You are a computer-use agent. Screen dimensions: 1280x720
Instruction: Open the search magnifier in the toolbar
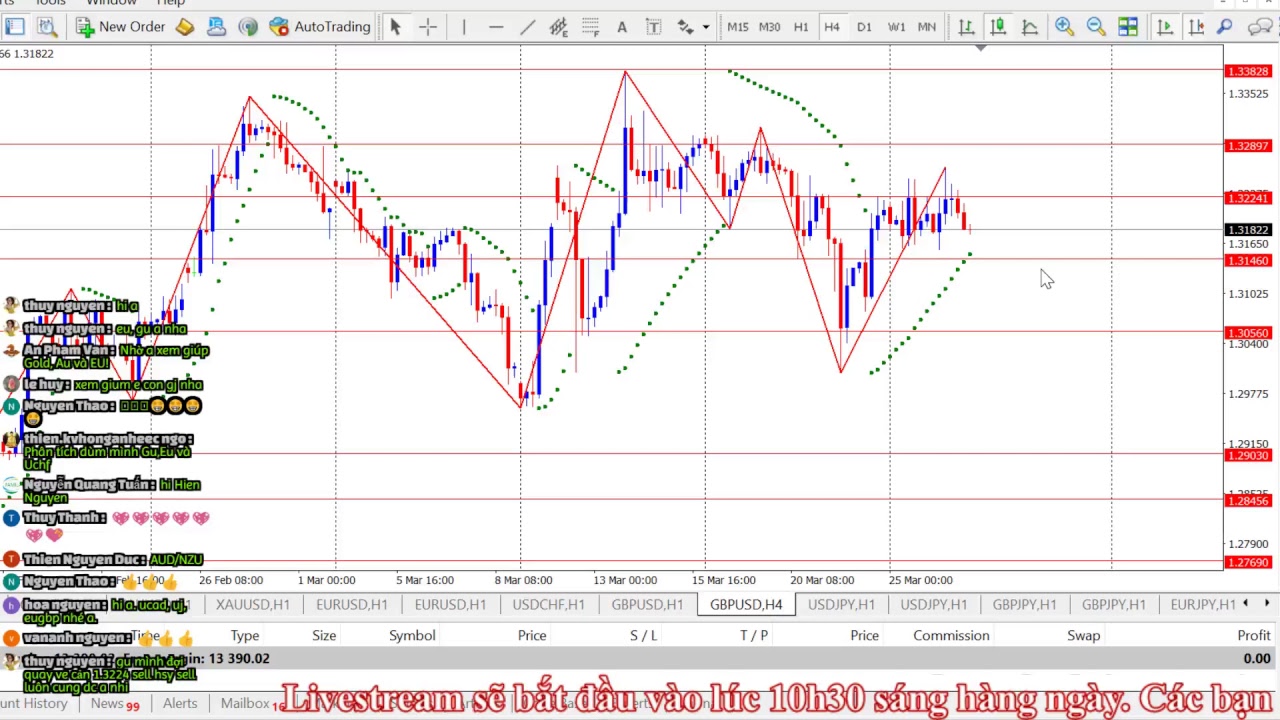pos(1226,27)
